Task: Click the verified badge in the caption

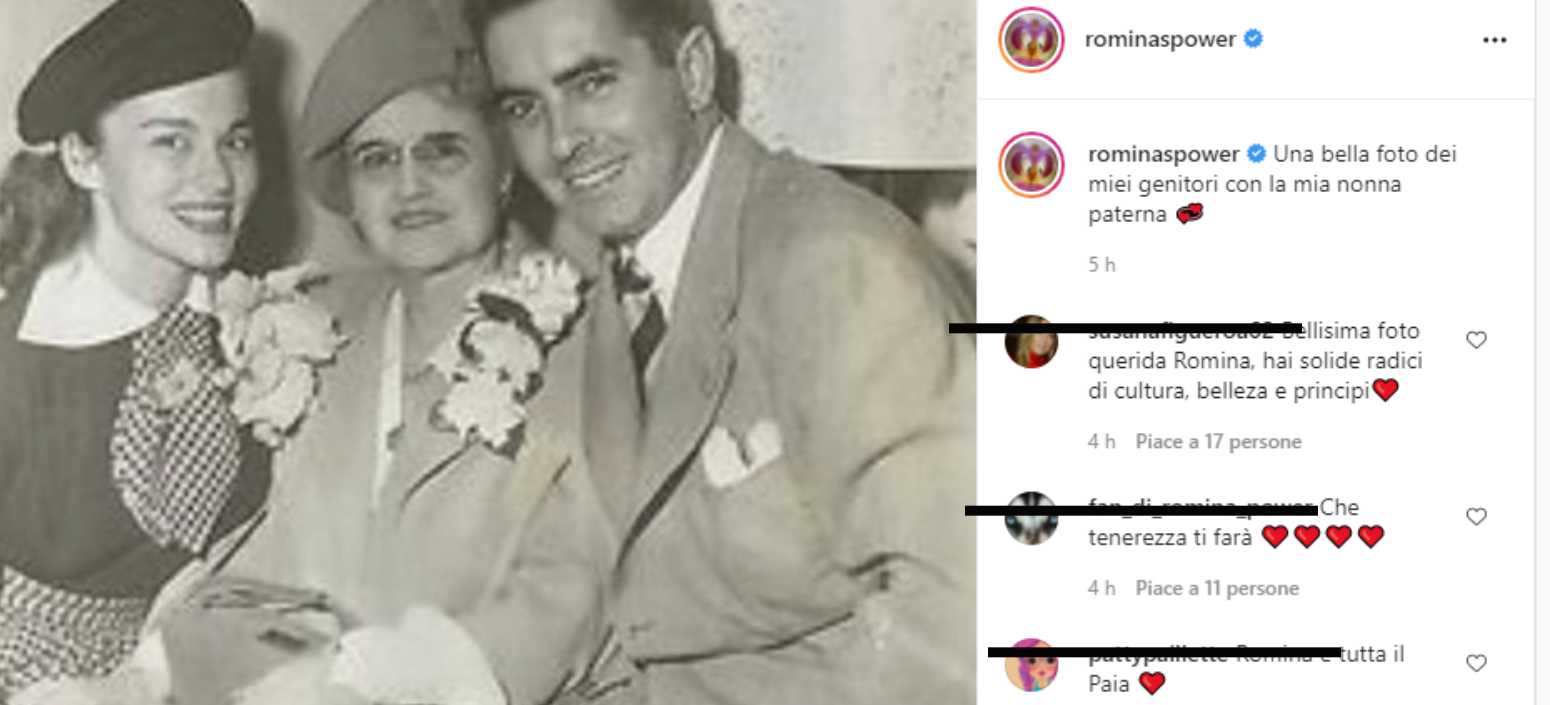Action: tap(1256, 155)
